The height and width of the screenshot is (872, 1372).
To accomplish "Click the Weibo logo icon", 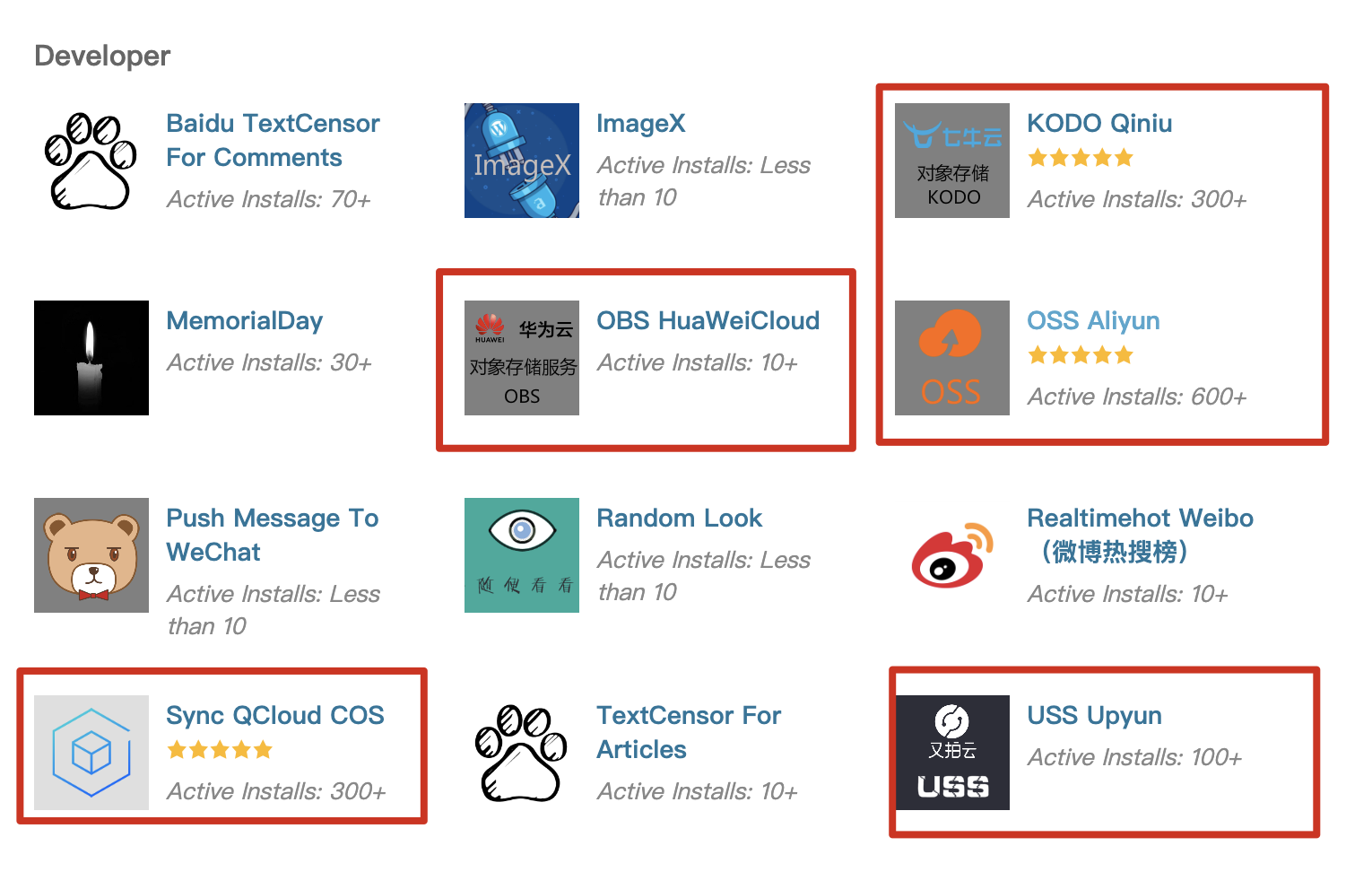I will (951, 555).
